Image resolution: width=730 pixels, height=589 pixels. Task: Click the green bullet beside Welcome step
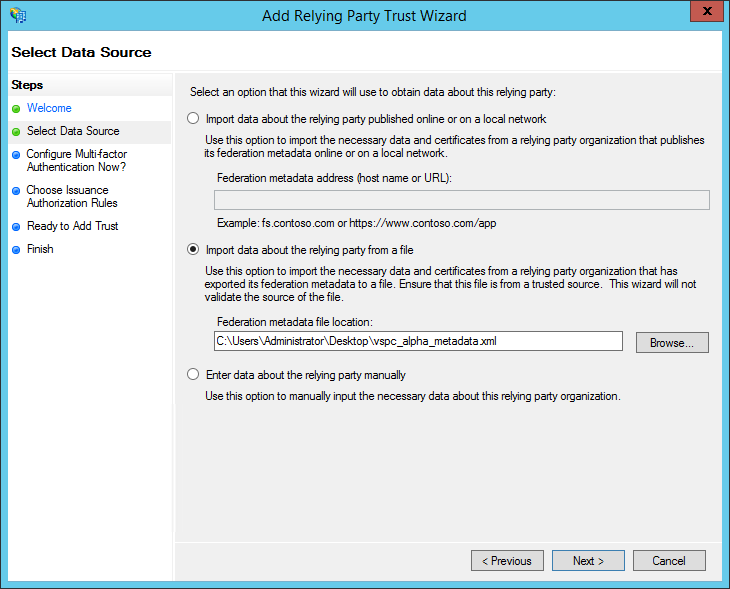[x=16, y=108]
